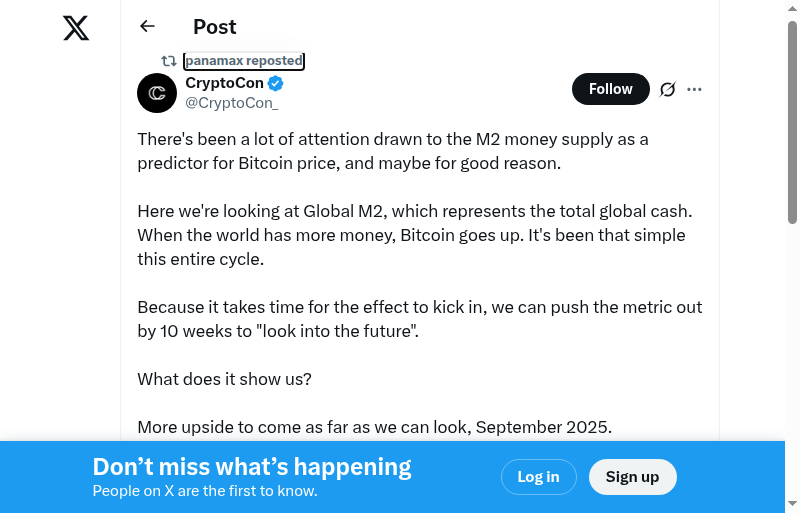This screenshot has width=800, height=513.
Task: Click the "Don't miss what's happening" banner text
Action: 252,467
